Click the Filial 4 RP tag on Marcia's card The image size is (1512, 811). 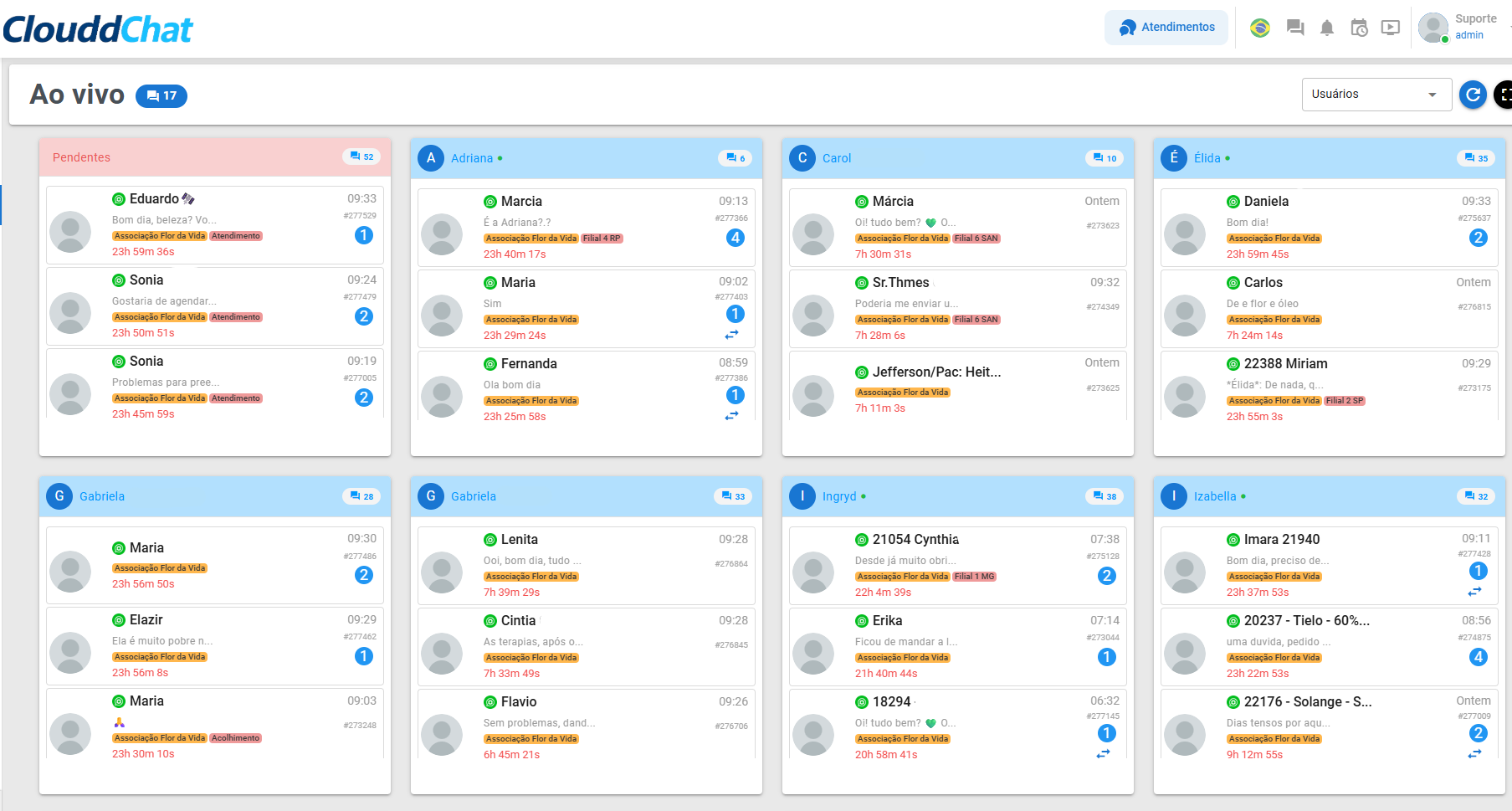pos(602,239)
